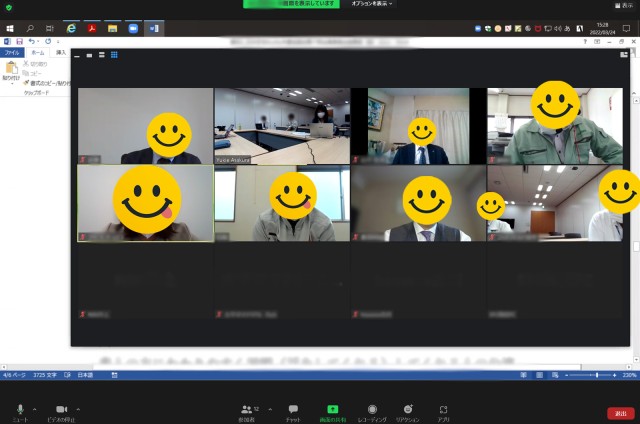Open Word ribbon display options icon

[597, 42]
